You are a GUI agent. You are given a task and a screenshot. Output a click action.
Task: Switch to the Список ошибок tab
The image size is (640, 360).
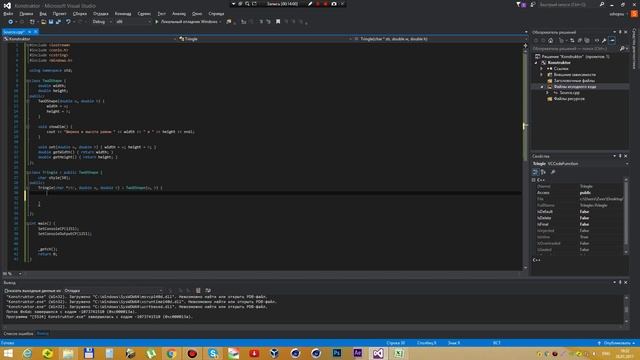pos(18,334)
